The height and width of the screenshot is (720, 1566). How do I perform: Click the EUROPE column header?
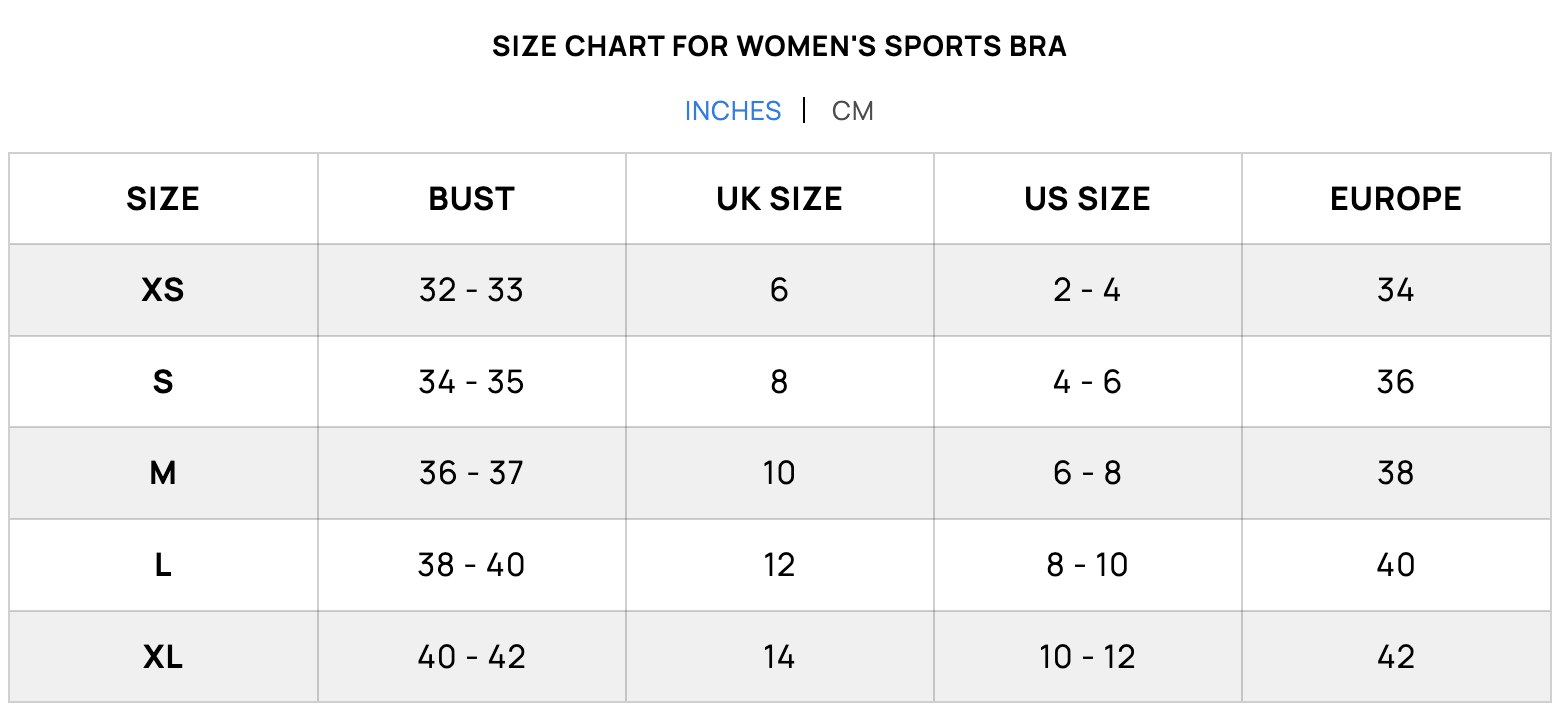click(x=1395, y=199)
